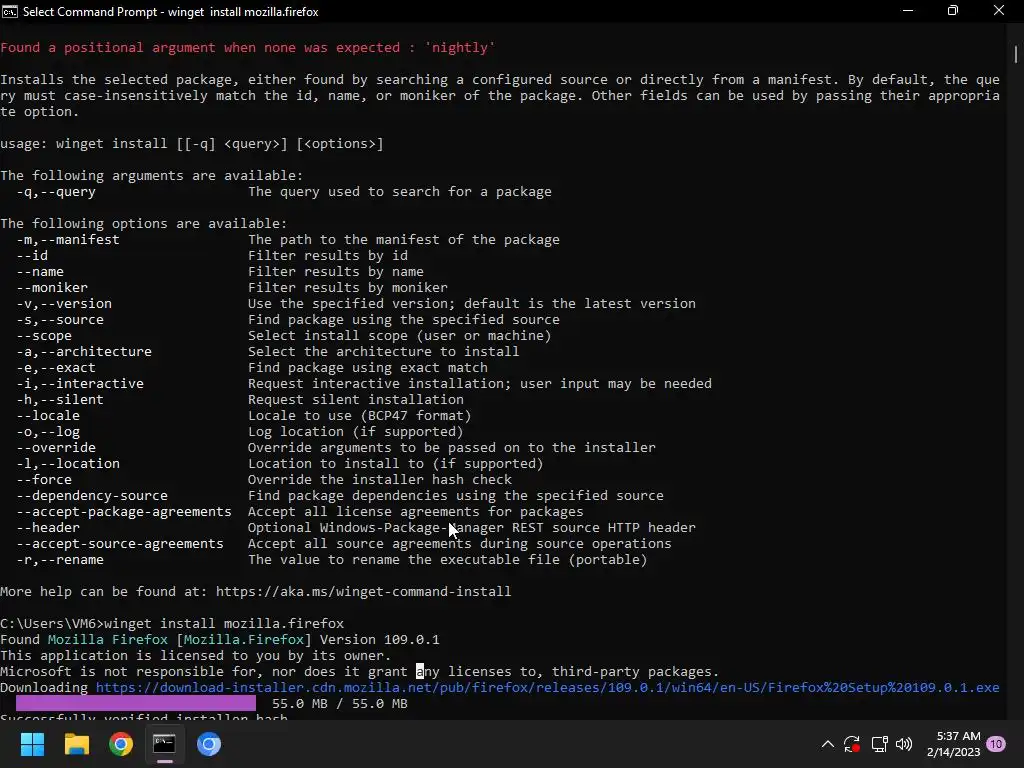Click the '--override' option text
The width and height of the screenshot is (1024, 768).
click(56, 447)
